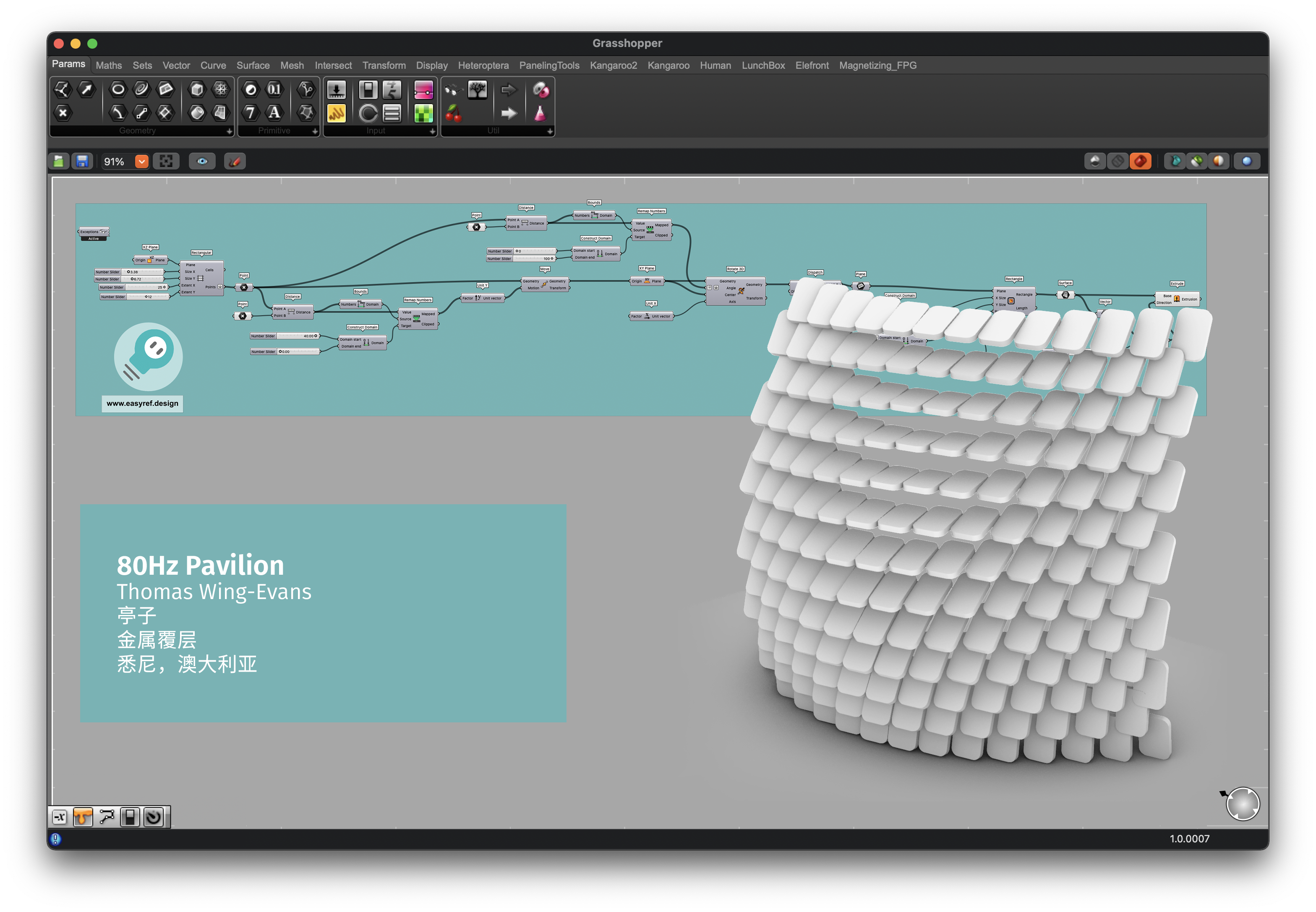The image size is (1316, 912).
Task: Open the 91% zoom dropdown arrow
Action: point(142,162)
